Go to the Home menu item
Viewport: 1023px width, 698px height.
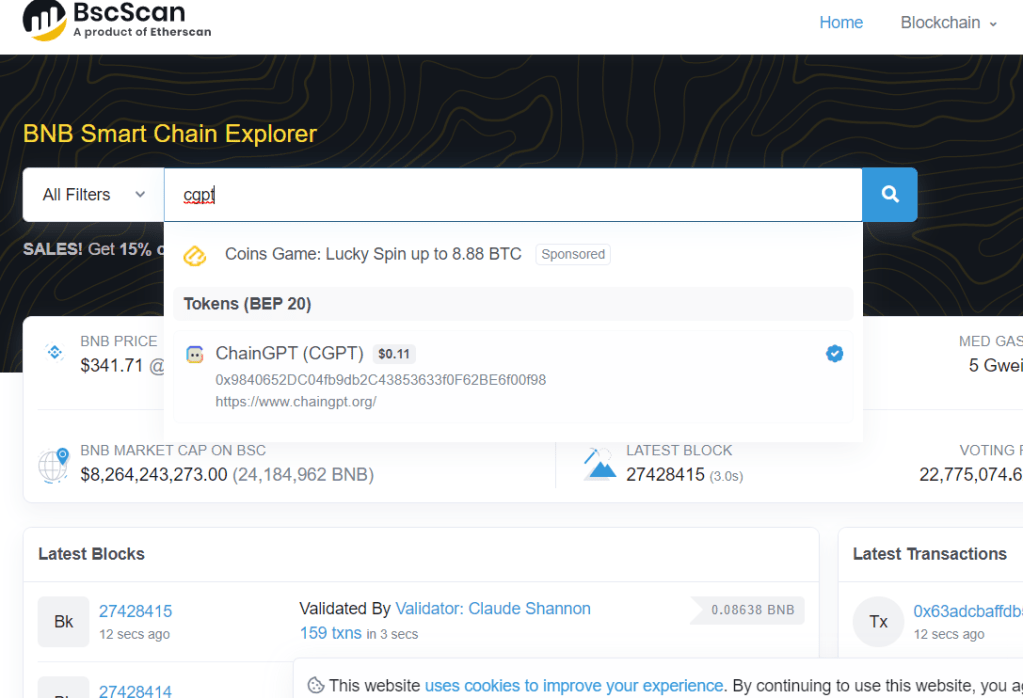[841, 23]
